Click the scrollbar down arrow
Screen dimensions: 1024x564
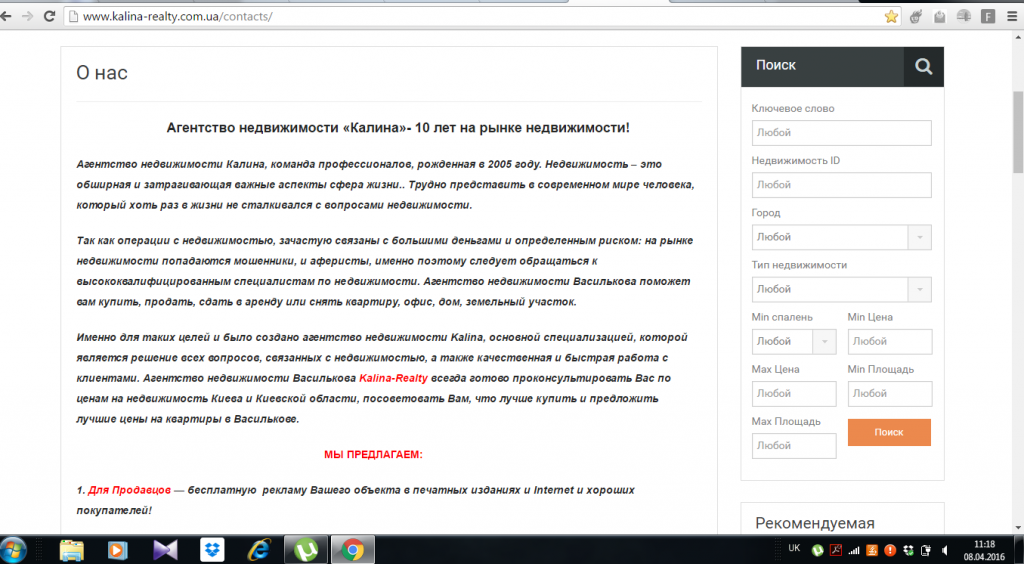[1018, 527]
